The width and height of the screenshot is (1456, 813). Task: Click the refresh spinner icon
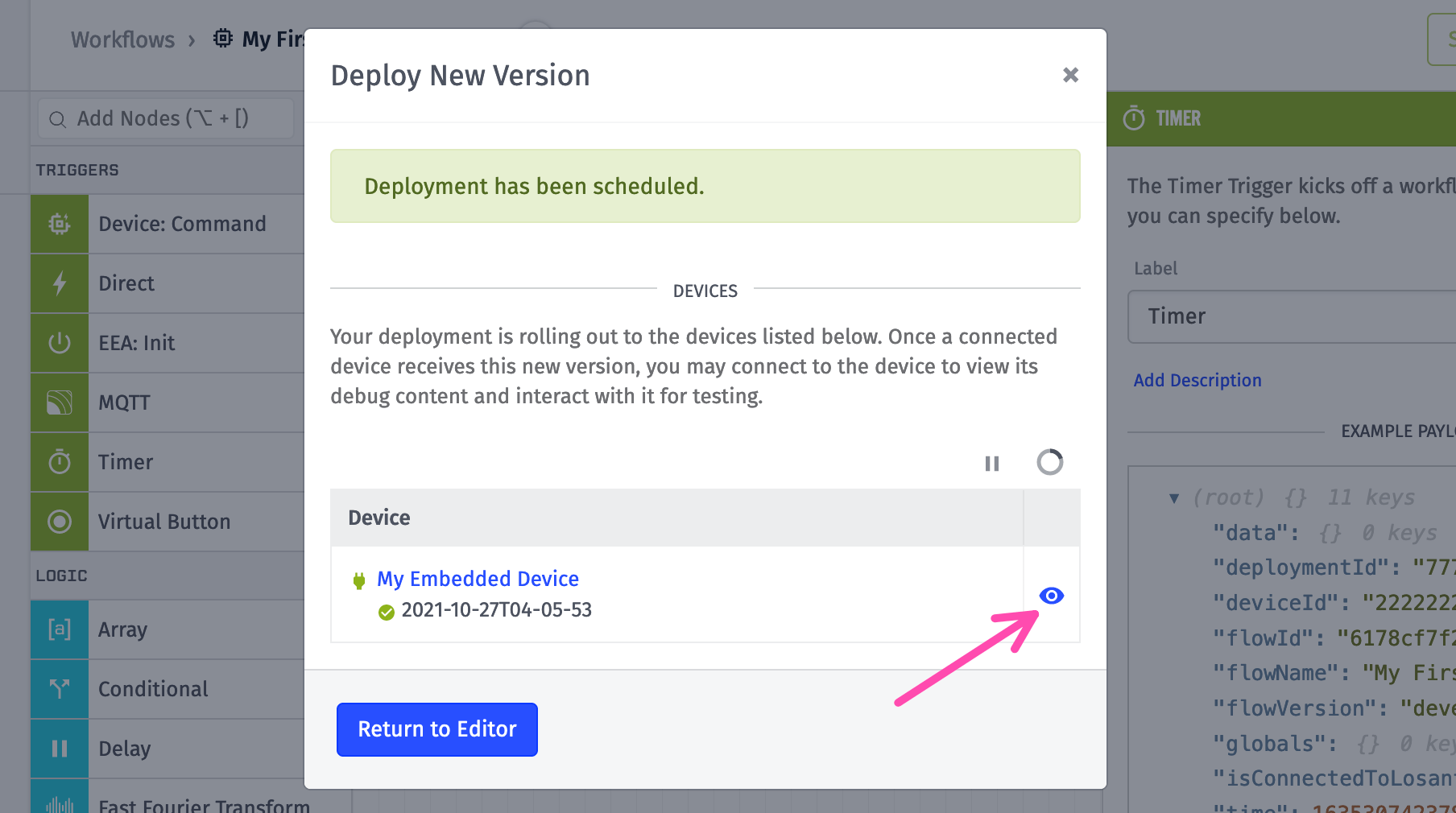(x=1049, y=462)
